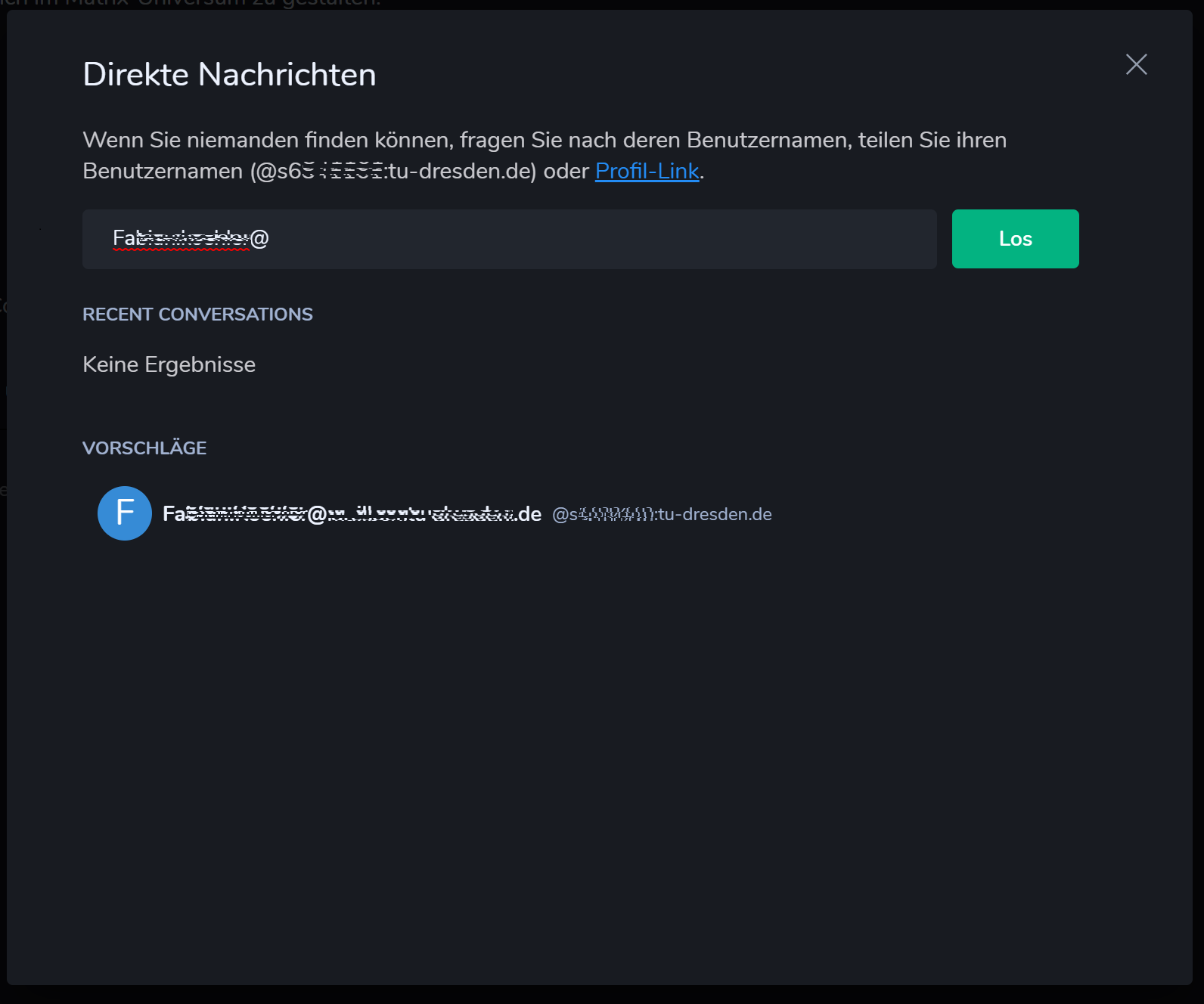This screenshot has height=1004, width=1204.
Task: Click the dimmed background strip below the dialog
Action: point(605,995)
